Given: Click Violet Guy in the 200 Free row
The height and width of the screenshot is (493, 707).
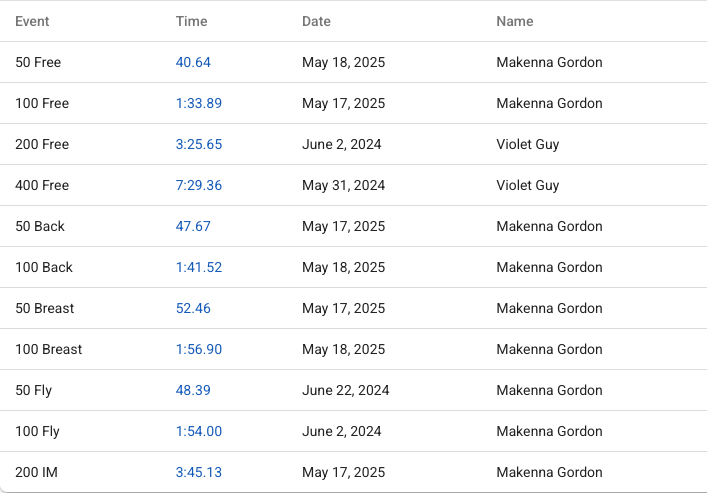Looking at the screenshot, I should click(x=527, y=144).
